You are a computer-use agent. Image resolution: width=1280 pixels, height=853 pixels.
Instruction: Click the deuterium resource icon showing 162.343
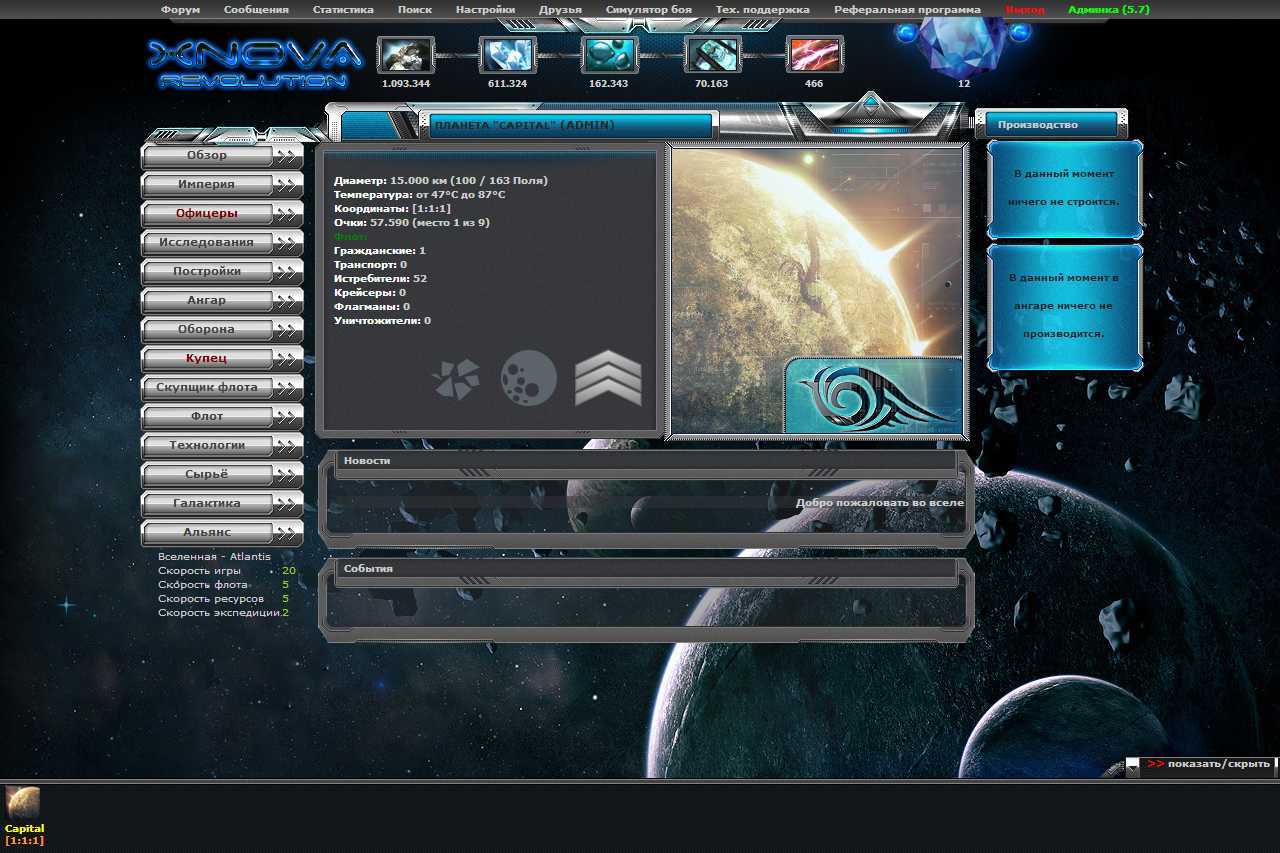(x=610, y=55)
